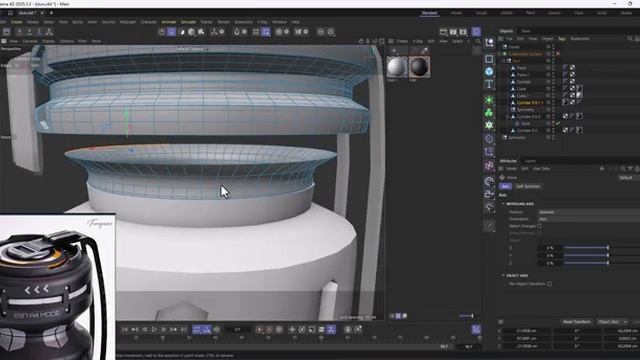Toggle visibility dots of the top object row

[x=553, y=47]
